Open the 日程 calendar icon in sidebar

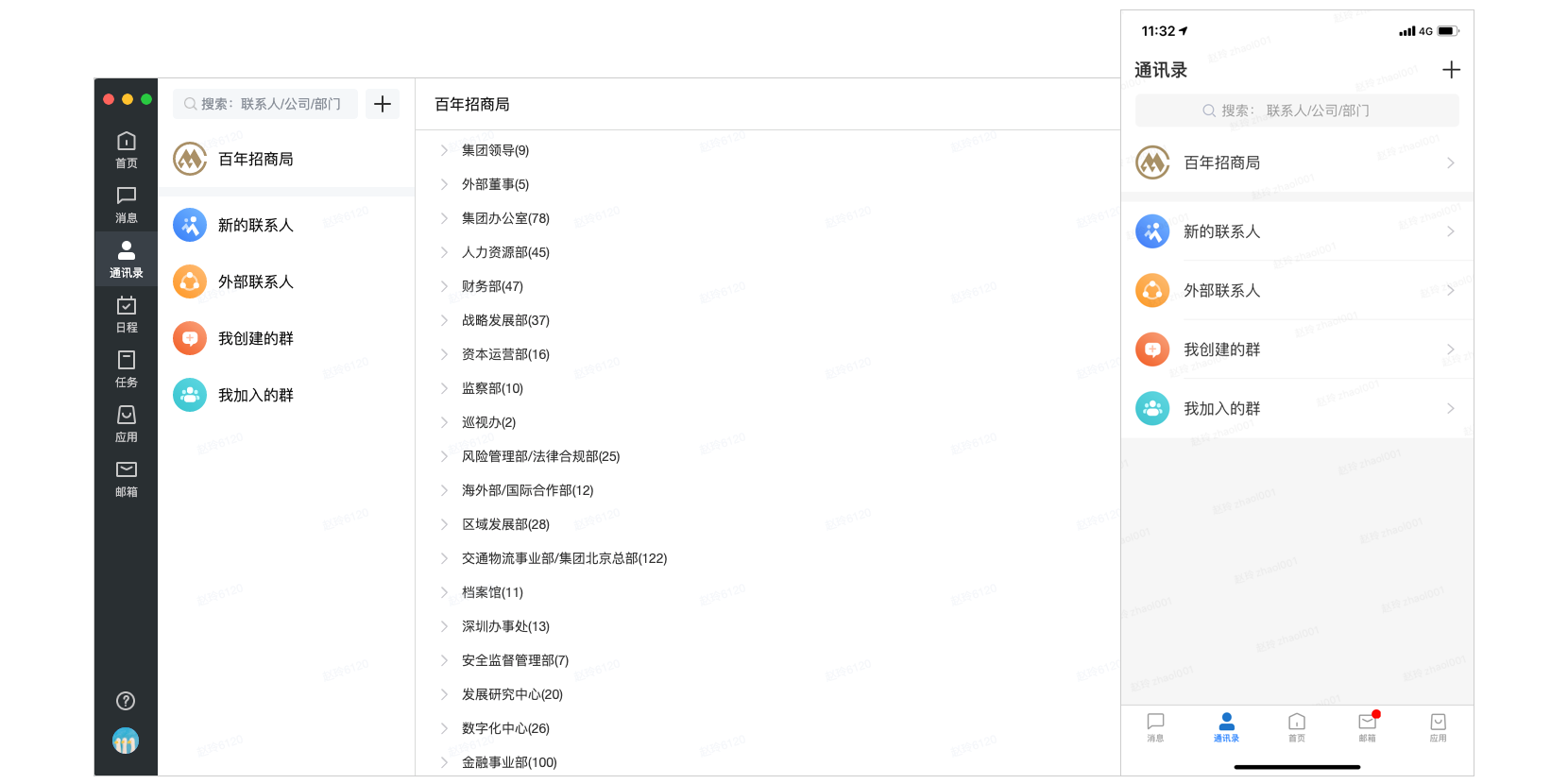126,314
